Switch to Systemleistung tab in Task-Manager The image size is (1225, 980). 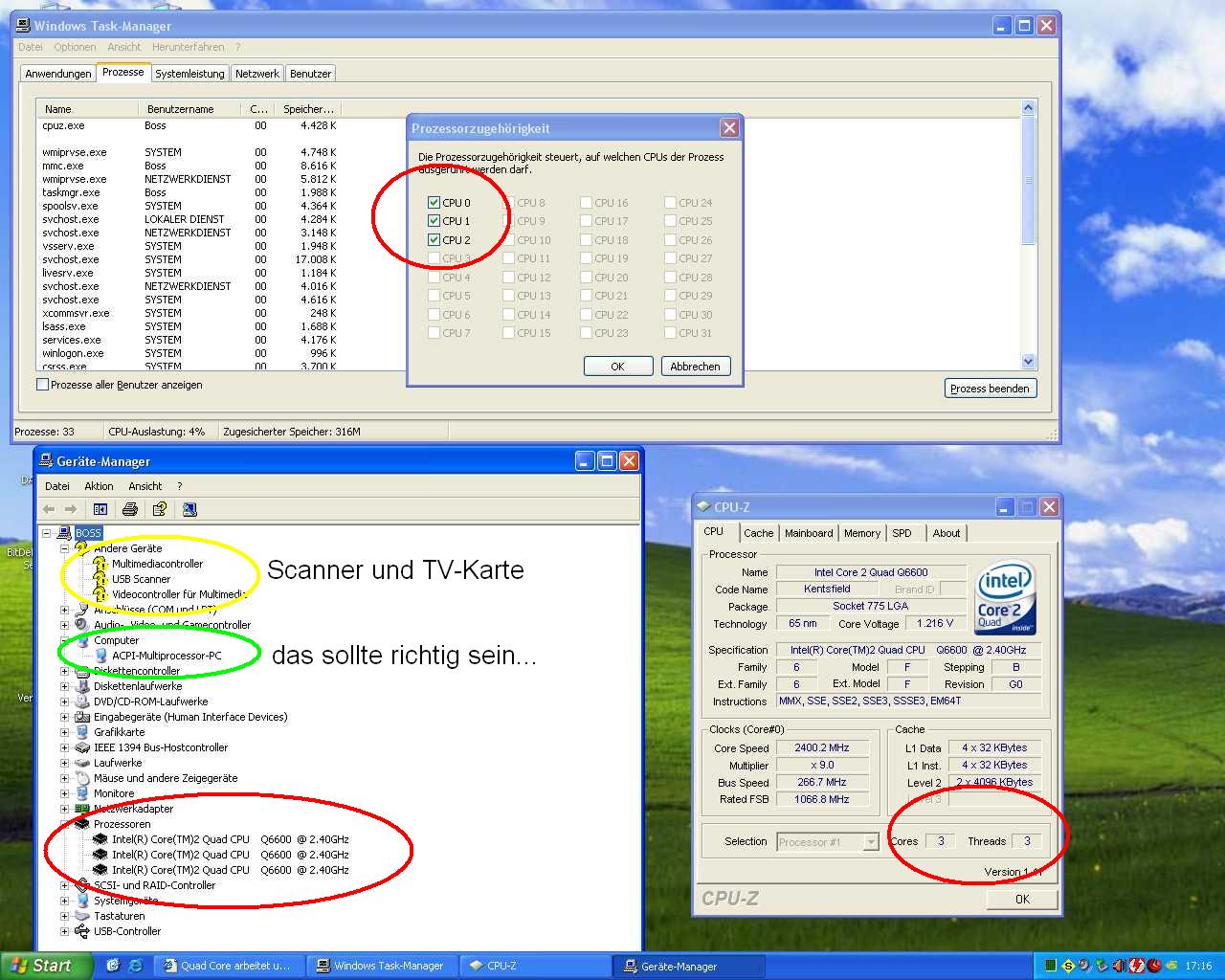tap(189, 74)
